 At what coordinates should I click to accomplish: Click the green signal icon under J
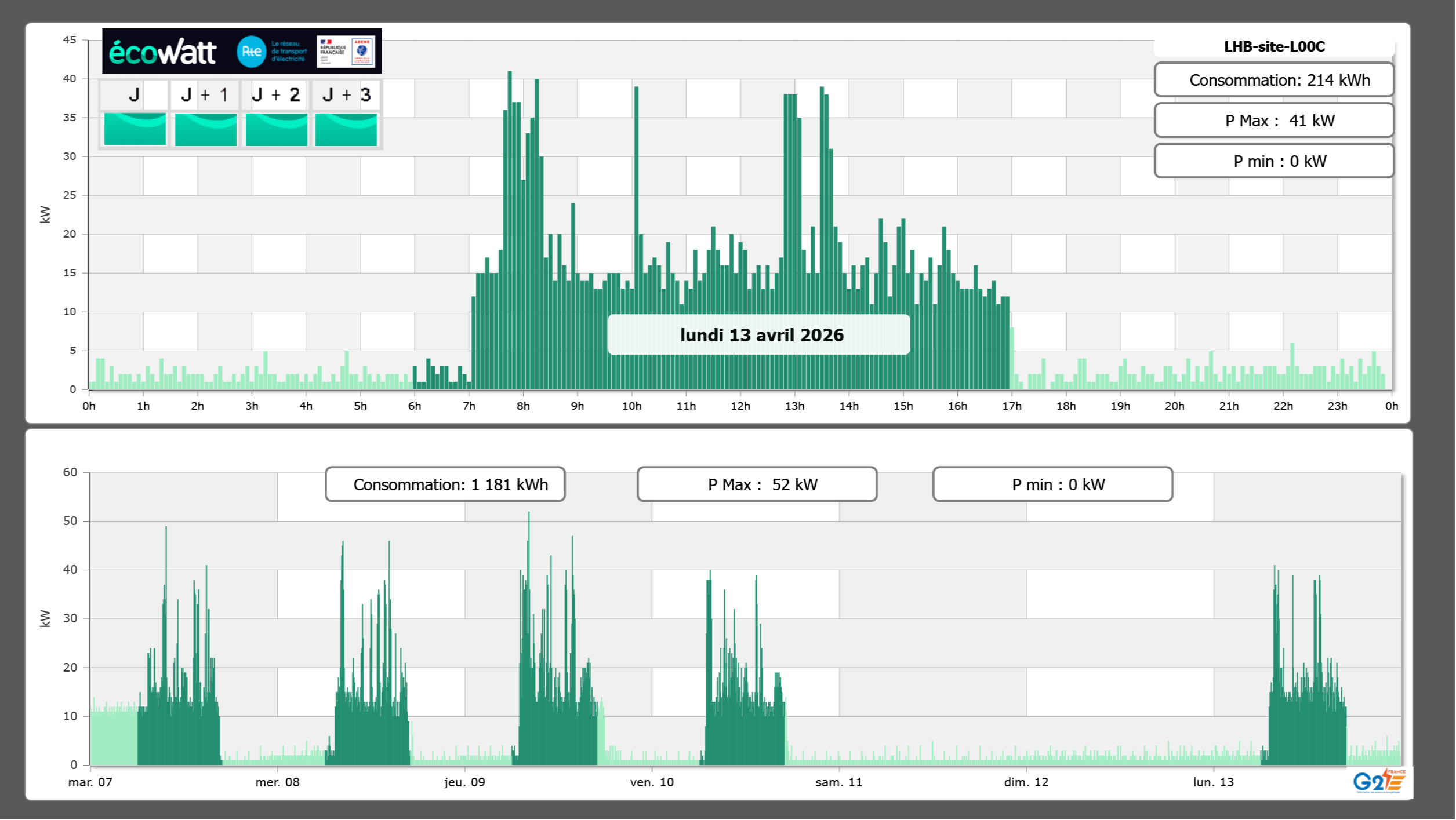135,129
